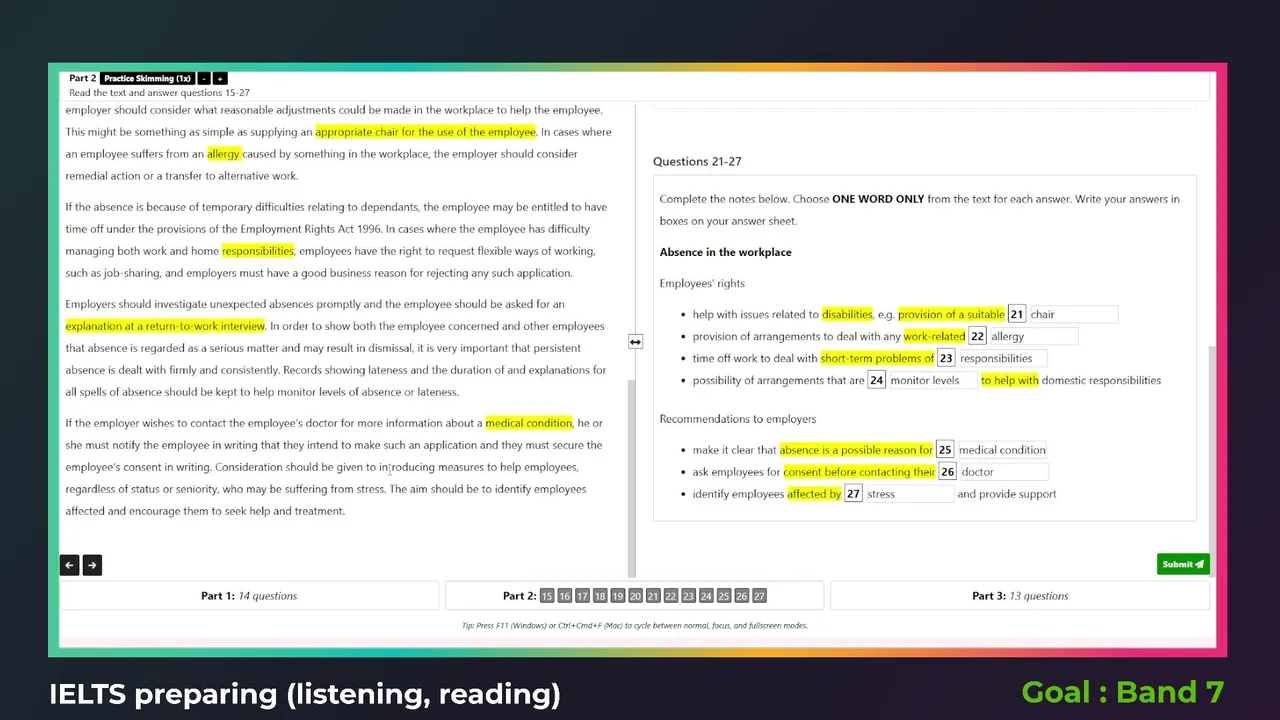Click the Practice Skimming (1x) button

(147, 78)
